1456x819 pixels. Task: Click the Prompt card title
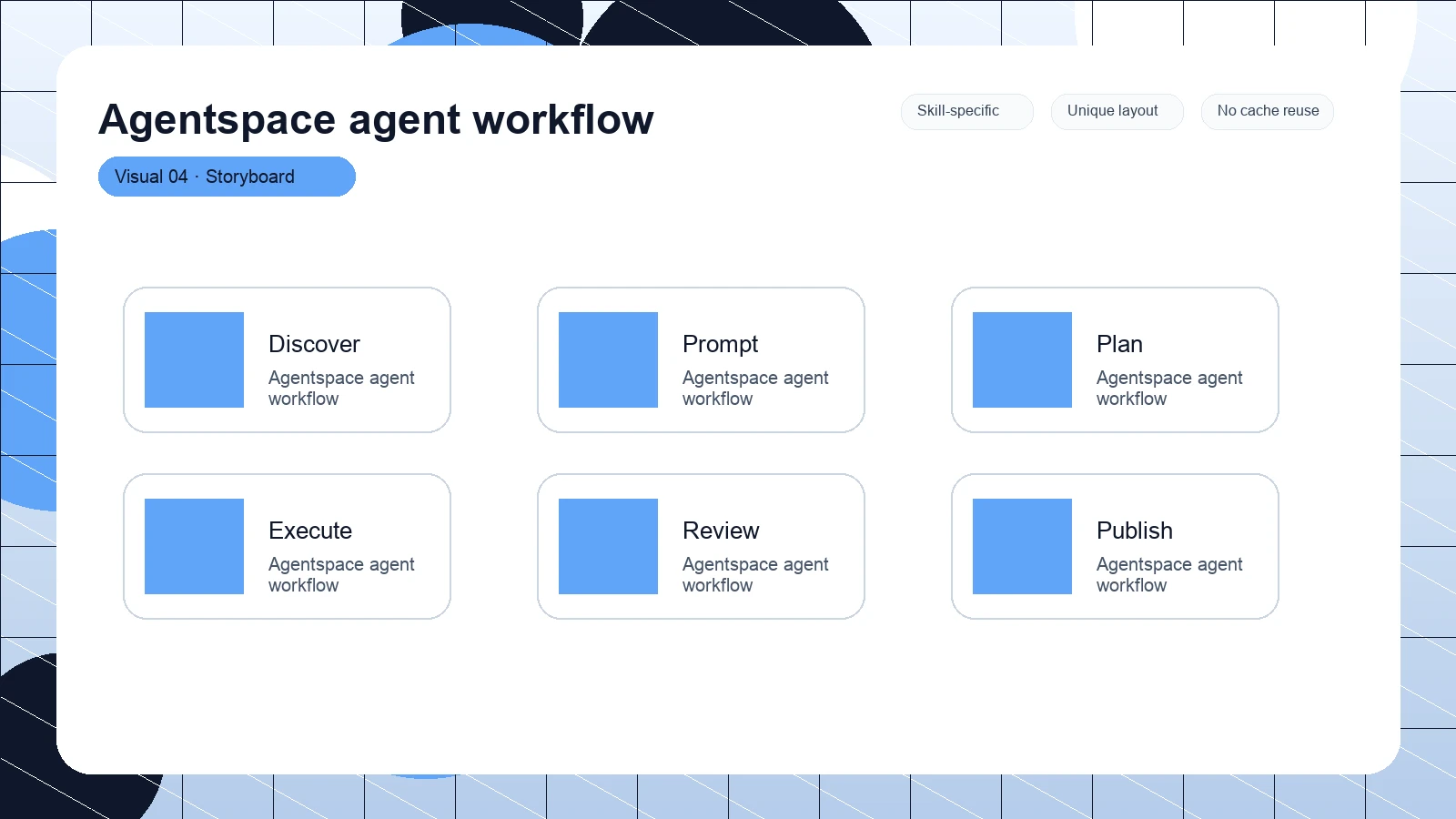coord(720,344)
